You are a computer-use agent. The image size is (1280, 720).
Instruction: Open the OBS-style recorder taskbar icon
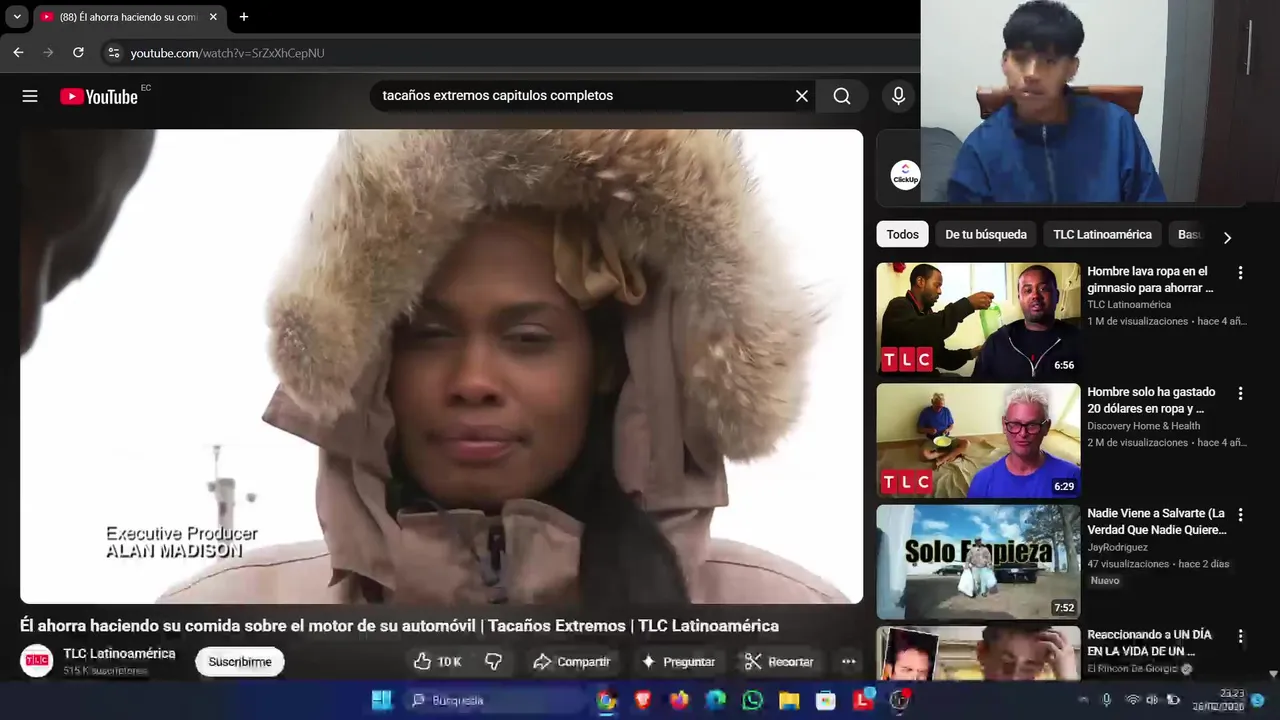pyautogui.click(x=900, y=700)
